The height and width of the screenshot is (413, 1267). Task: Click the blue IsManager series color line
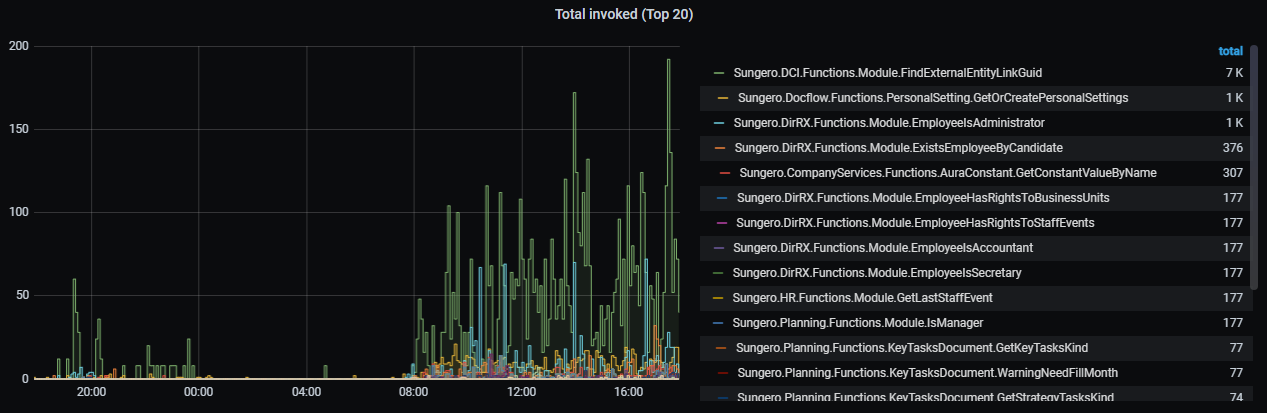(x=718, y=323)
